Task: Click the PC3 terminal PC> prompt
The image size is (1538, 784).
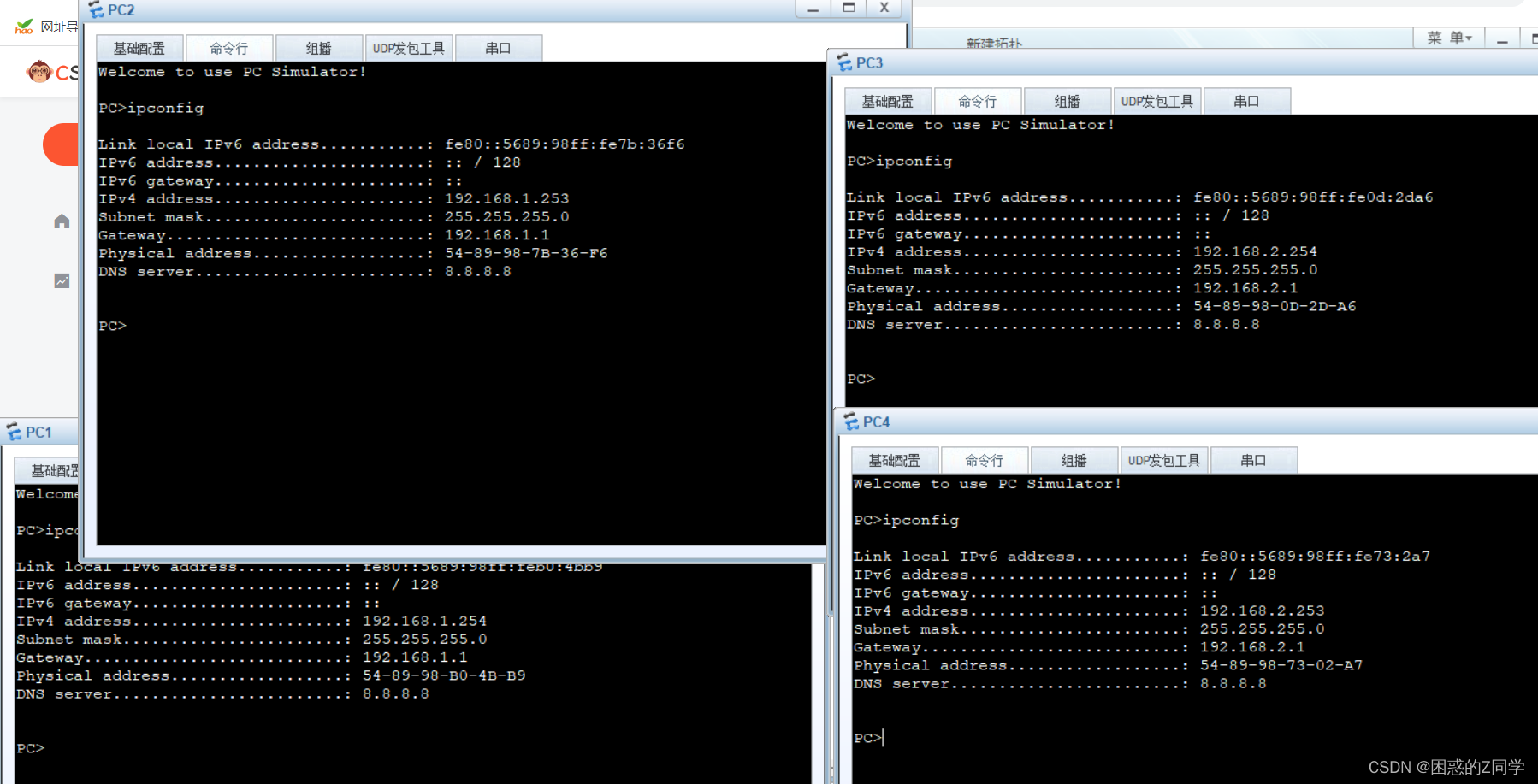Action: point(861,379)
